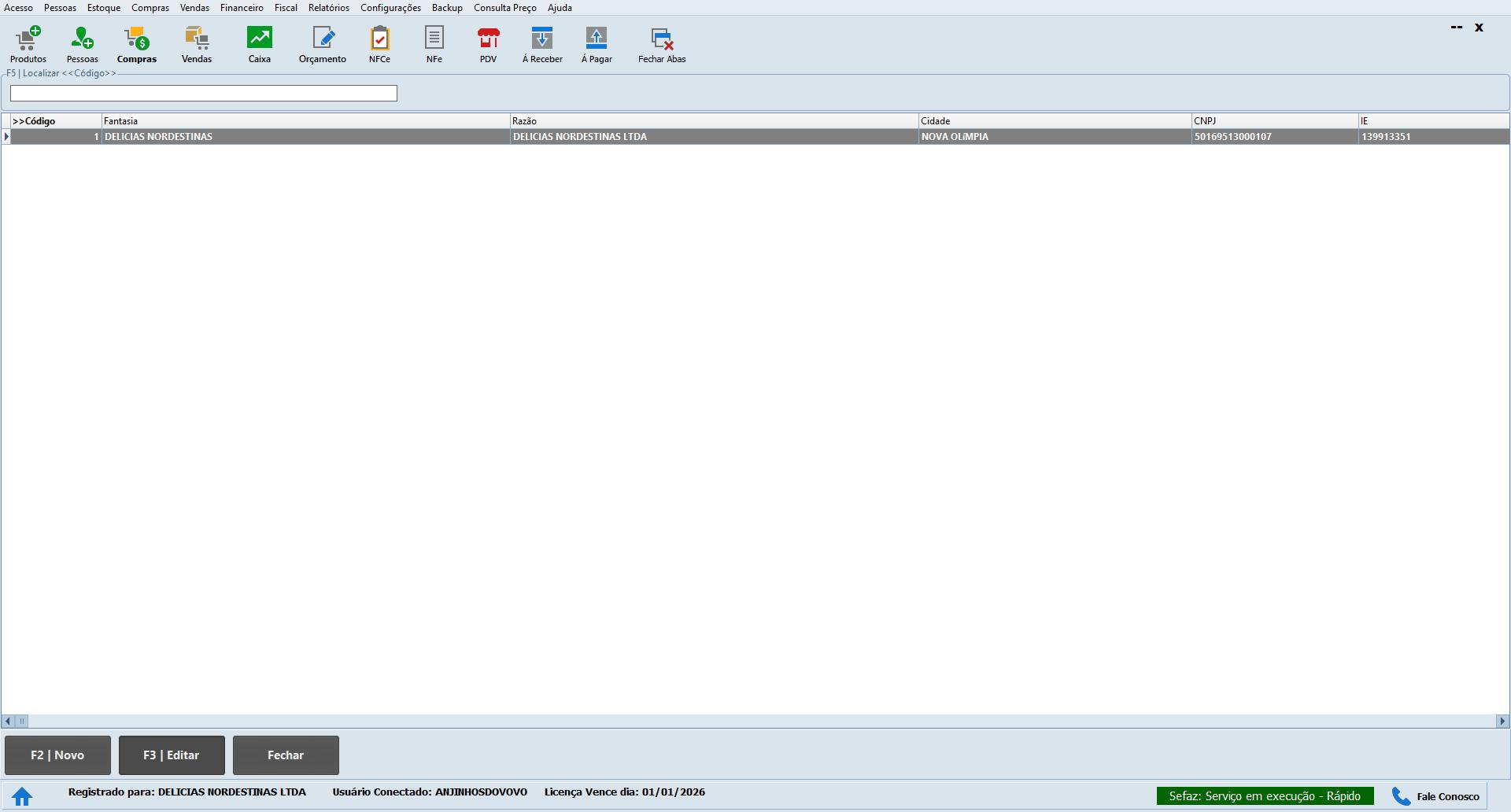
Task: Sort by the Fantasia column header
Action: coord(305,121)
